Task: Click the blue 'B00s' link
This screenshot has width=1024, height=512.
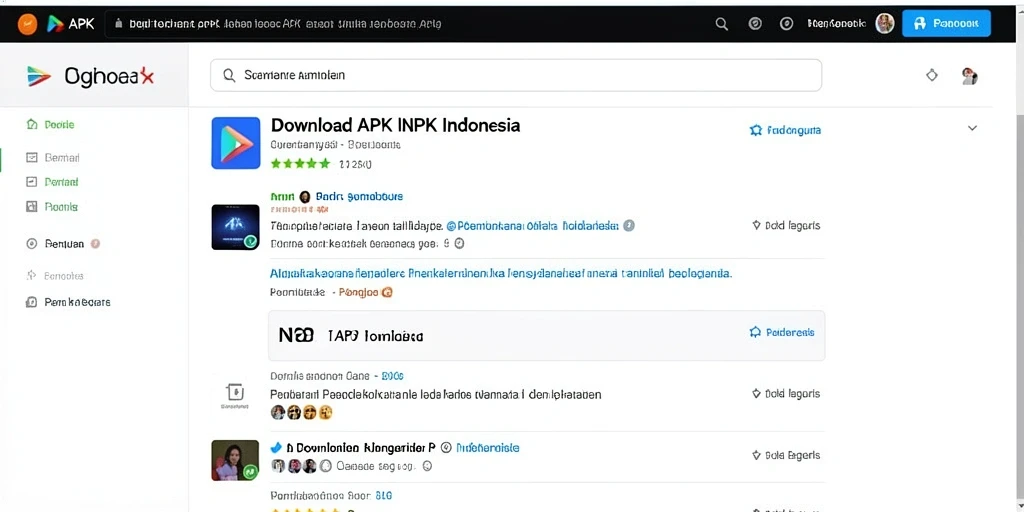Action: coord(392,376)
